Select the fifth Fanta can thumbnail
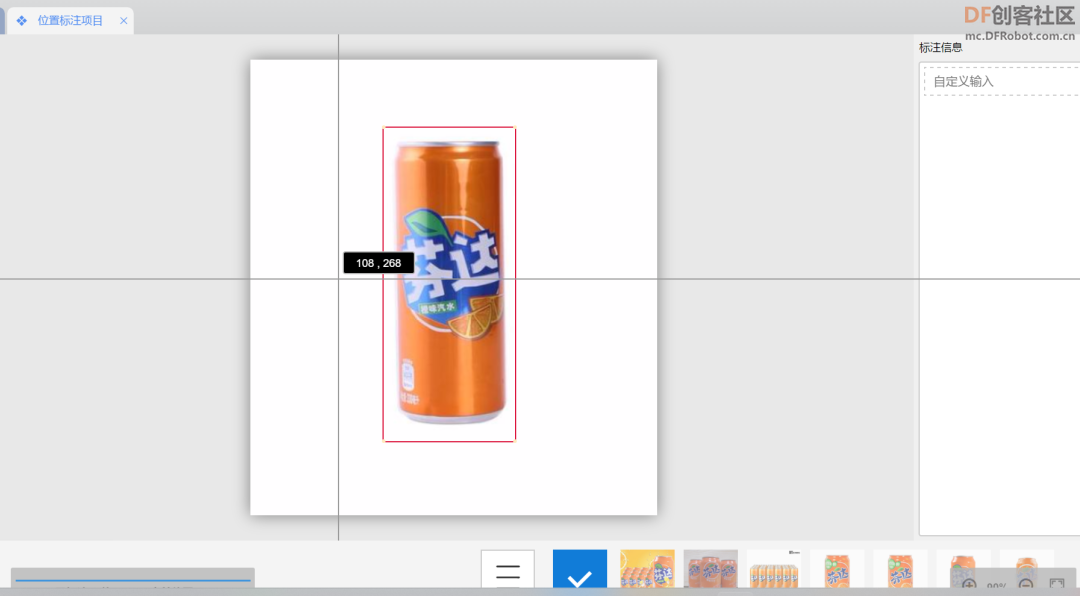1080x596 pixels. pyautogui.click(x=901, y=569)
